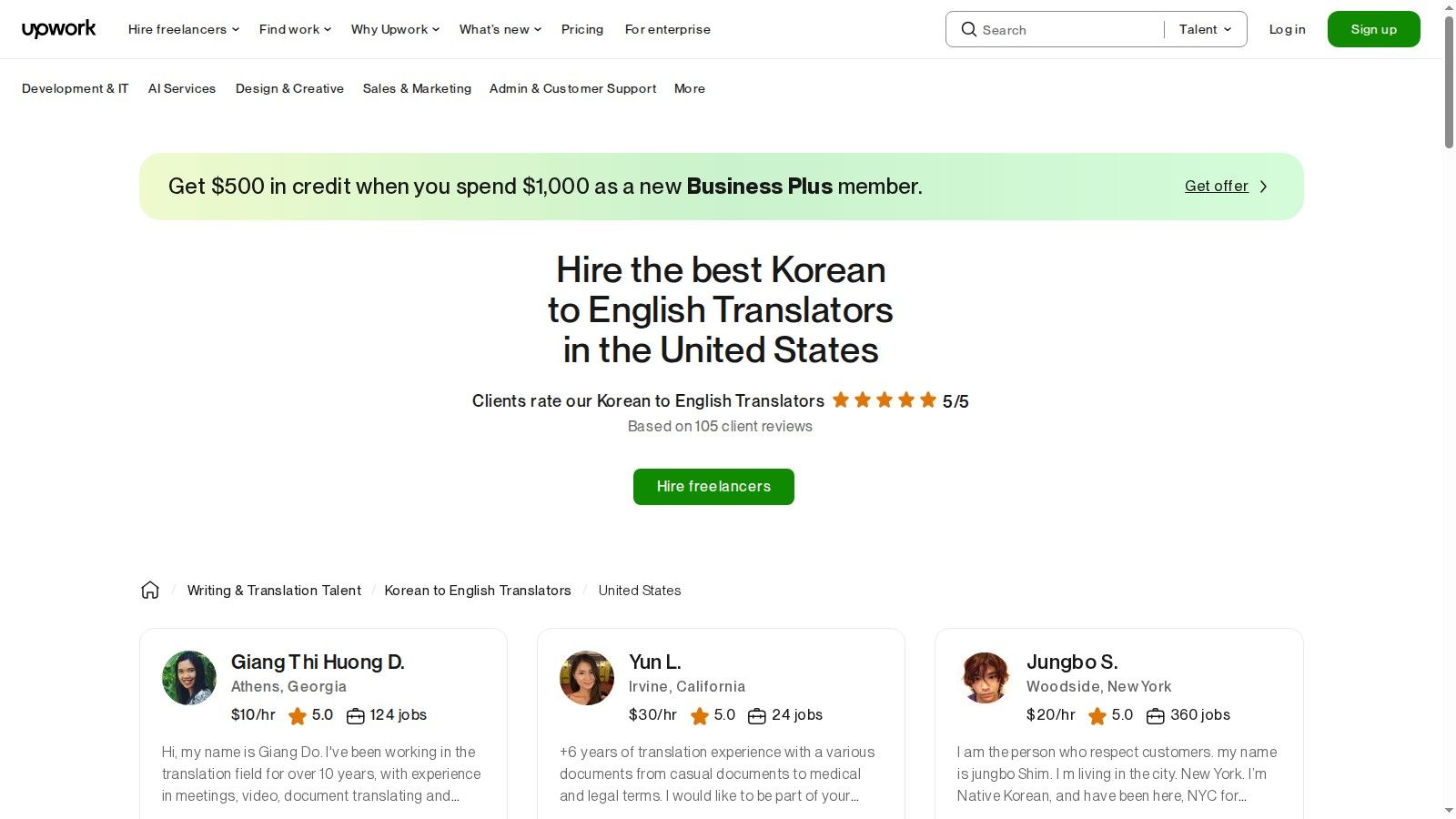The image size is (1456, 819).
Task: Expand the Hire freelancers menu
Action: click(x=182, y=29)
